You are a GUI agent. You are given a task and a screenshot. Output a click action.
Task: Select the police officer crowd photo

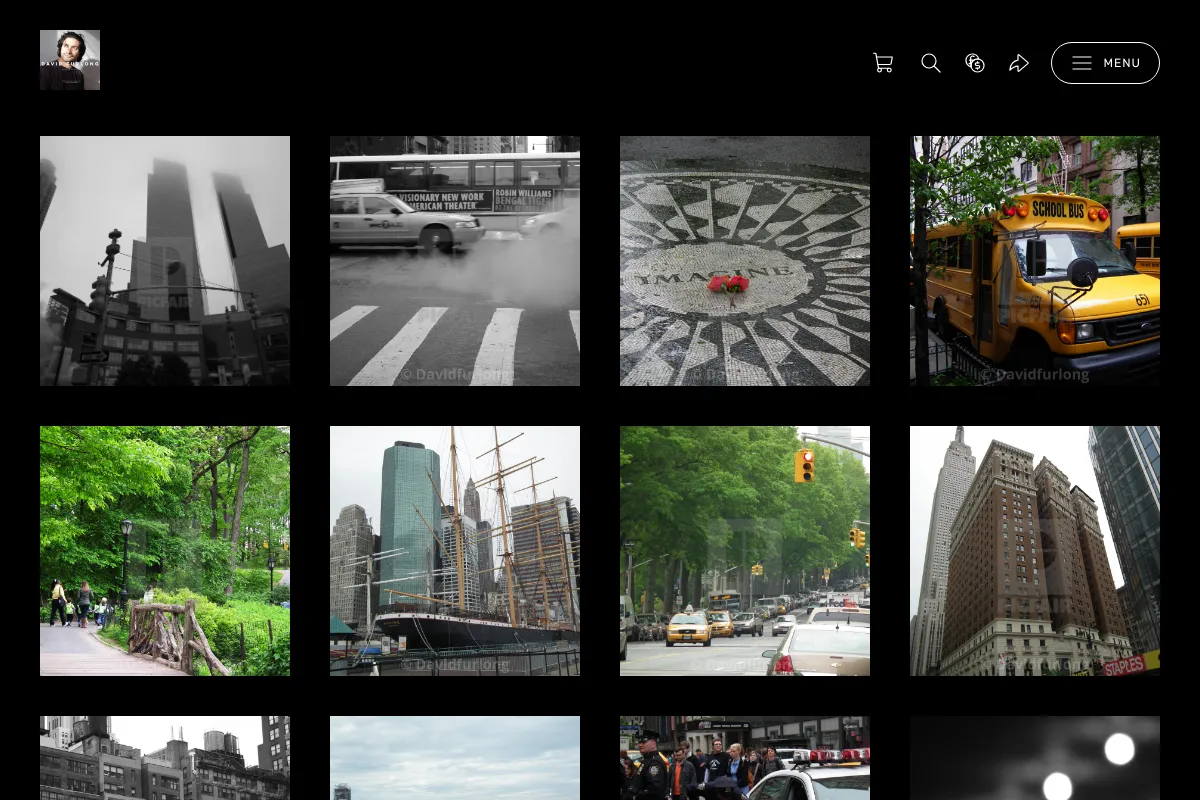point(745,758)
